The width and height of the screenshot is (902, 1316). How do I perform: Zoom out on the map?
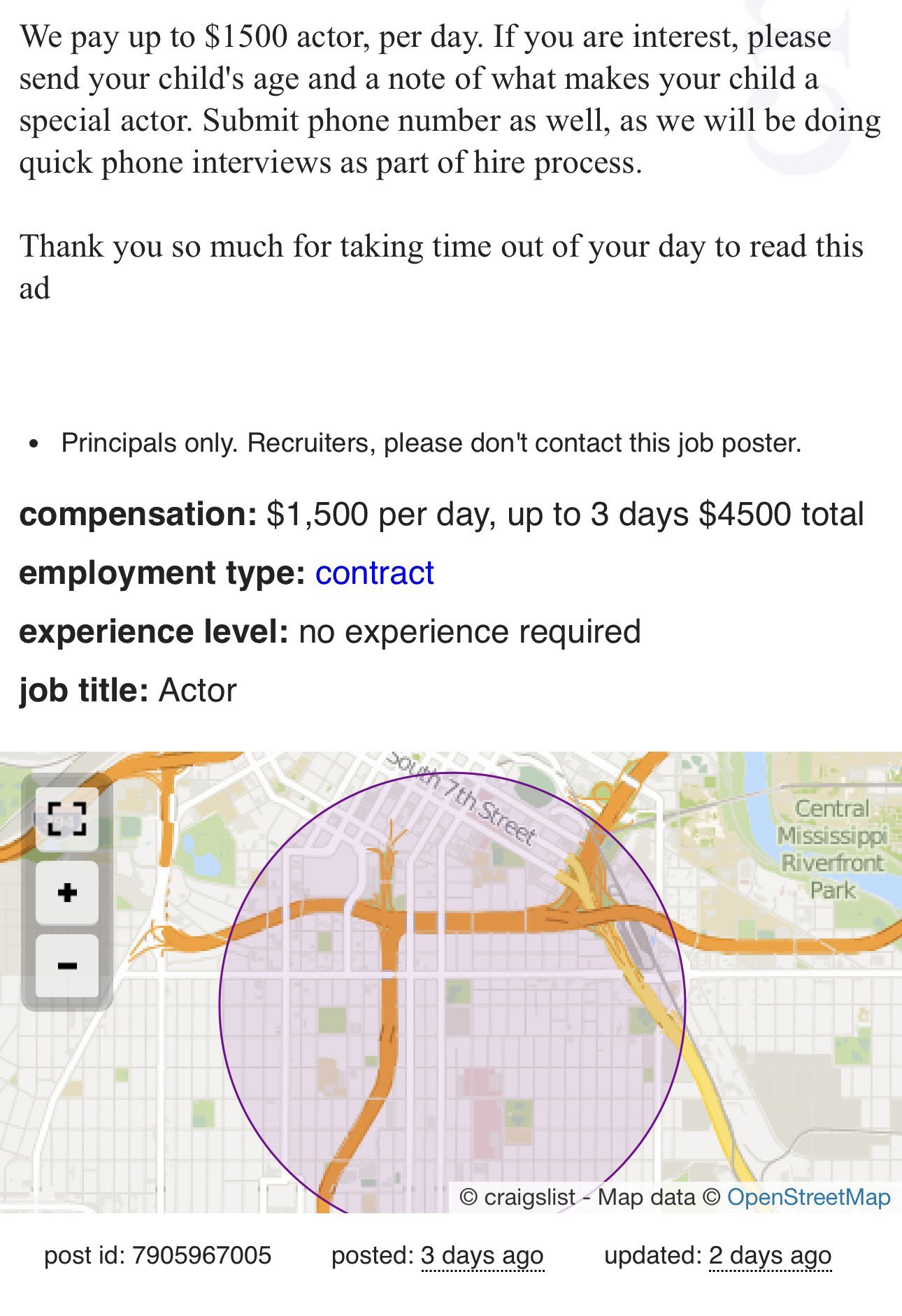click(x=66, y=966)
